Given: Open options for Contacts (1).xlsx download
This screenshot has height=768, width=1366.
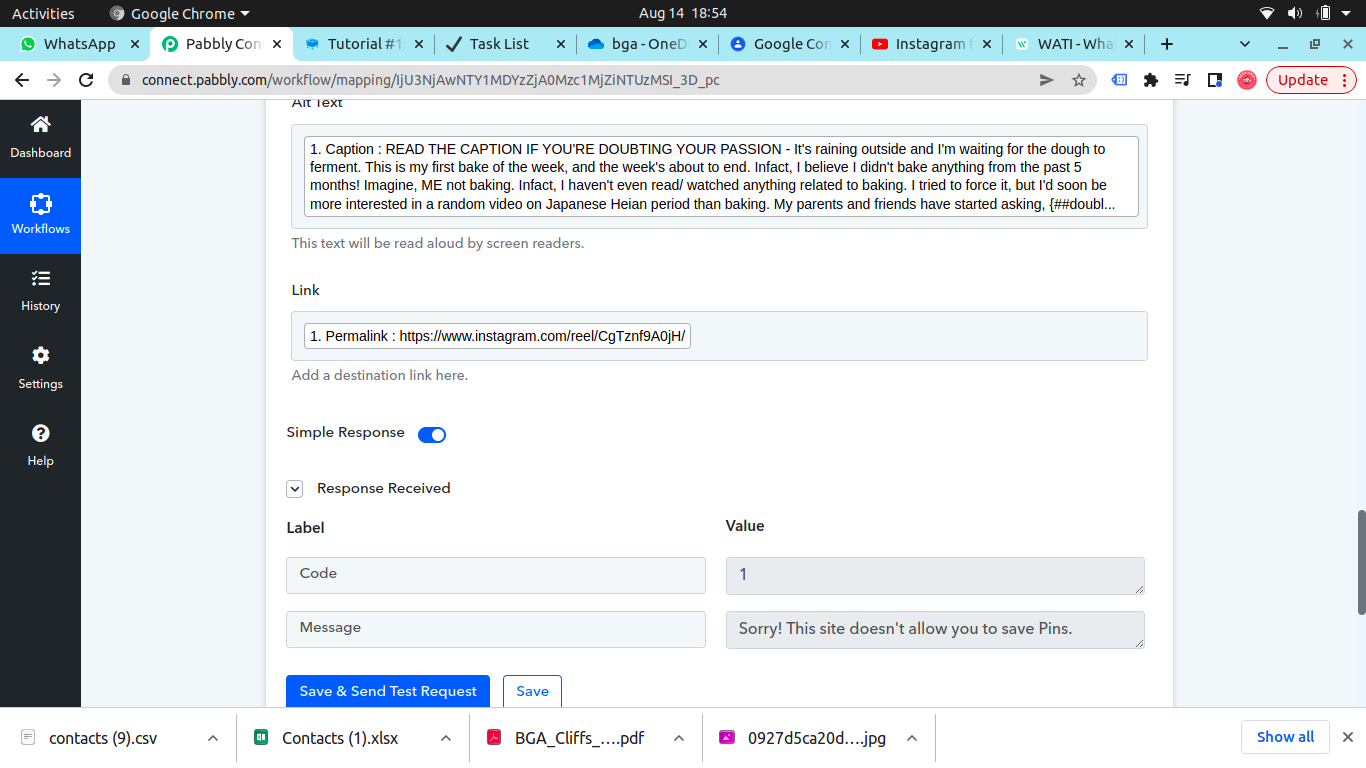Looking at the screenshot, I should pos(446,738).
